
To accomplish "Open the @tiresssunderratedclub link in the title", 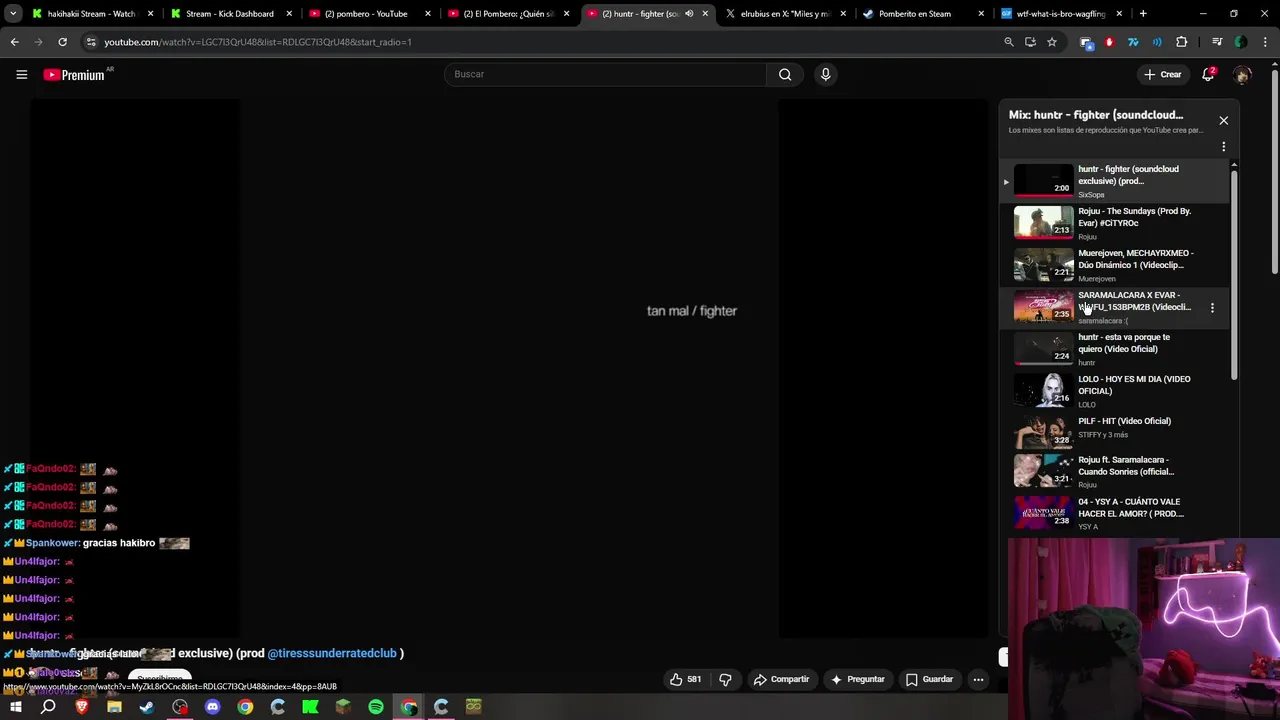I will [x=332, y=653].
